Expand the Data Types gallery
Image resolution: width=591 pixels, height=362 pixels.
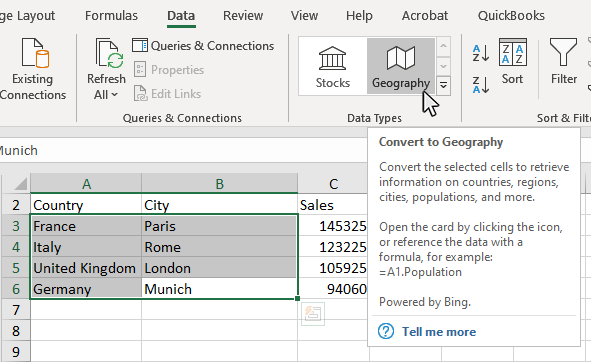point(444,85)
